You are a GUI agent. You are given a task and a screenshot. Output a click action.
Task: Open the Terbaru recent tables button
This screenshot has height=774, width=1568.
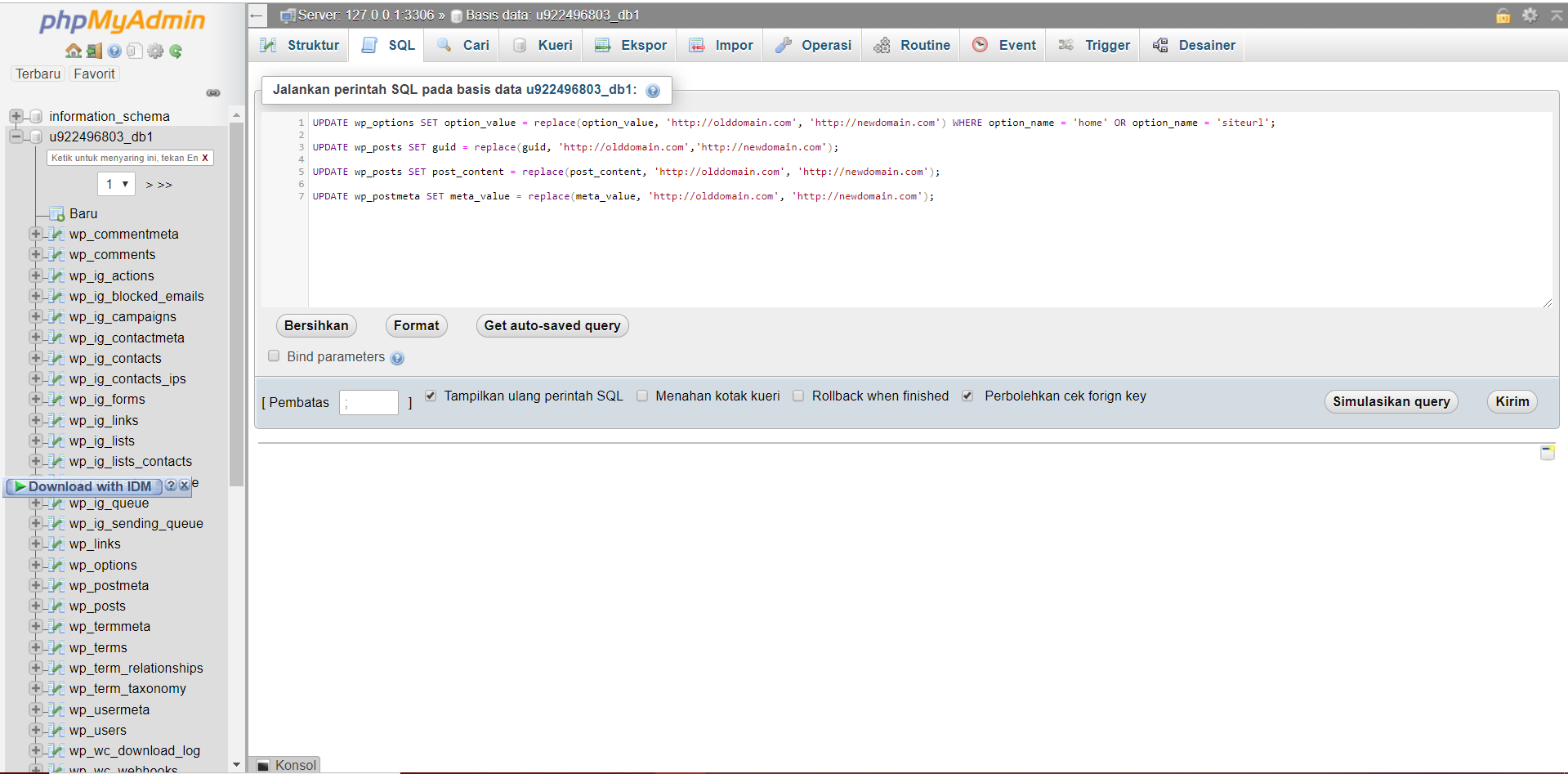pyautogui.click(x=38, y=74)
